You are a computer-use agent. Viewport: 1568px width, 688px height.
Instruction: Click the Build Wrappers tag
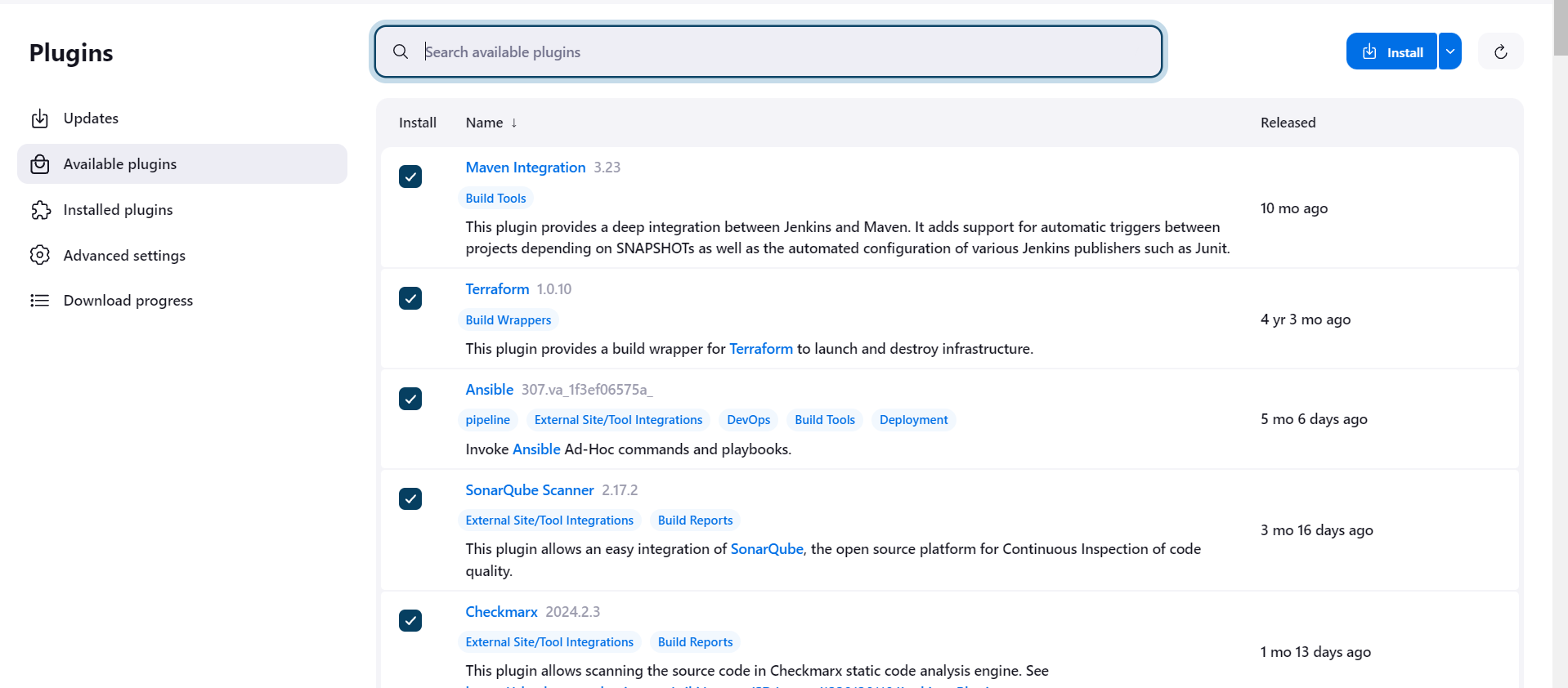pyautogui.click(x=508, y=320)
